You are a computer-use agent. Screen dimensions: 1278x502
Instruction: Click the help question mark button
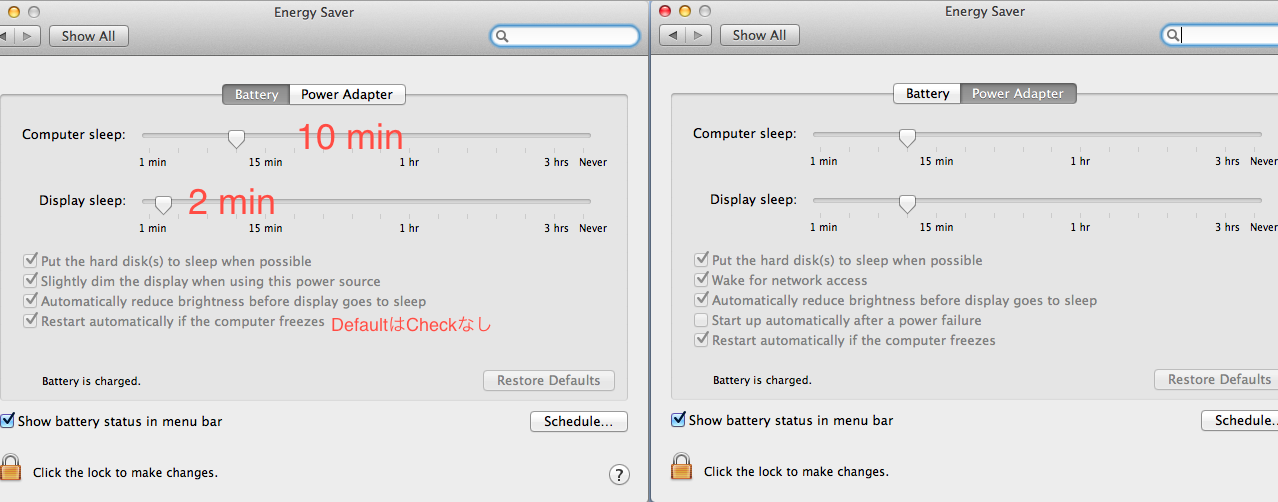coord(619,474)
